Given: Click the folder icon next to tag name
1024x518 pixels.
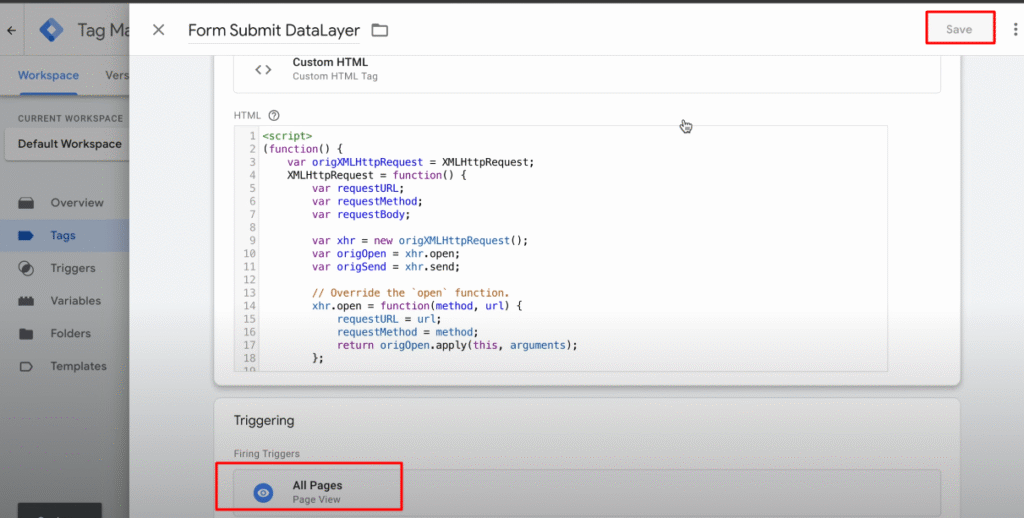Looking at the screenshot, I should [380, 31].
